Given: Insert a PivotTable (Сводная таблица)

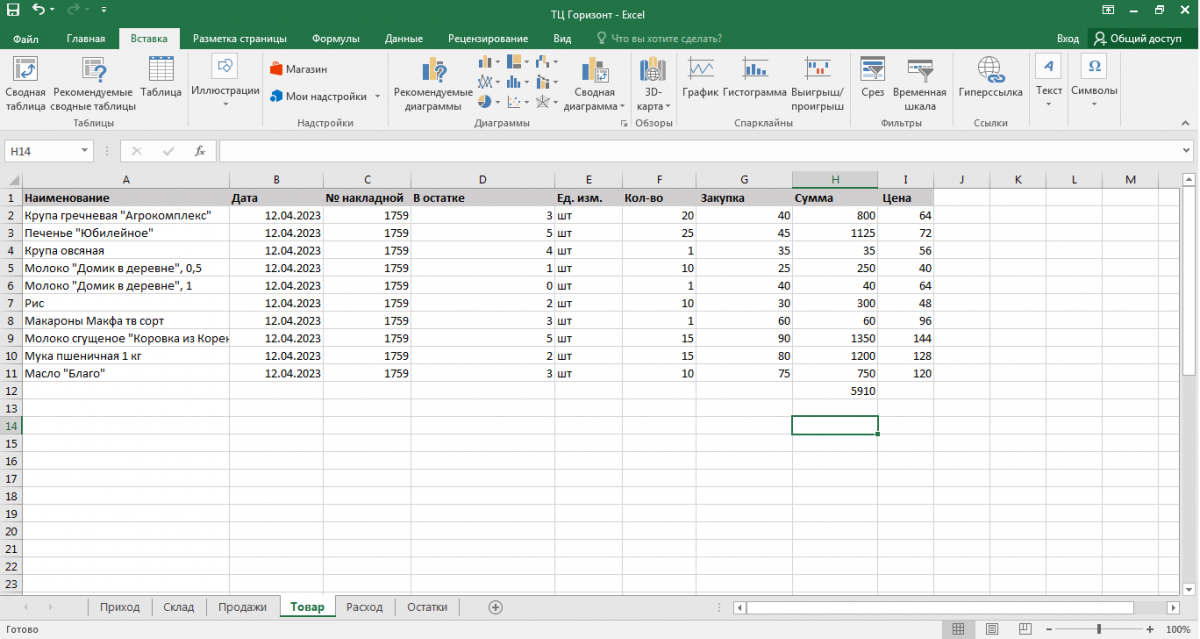Looking at the screenshot, I should pos(25,83).
